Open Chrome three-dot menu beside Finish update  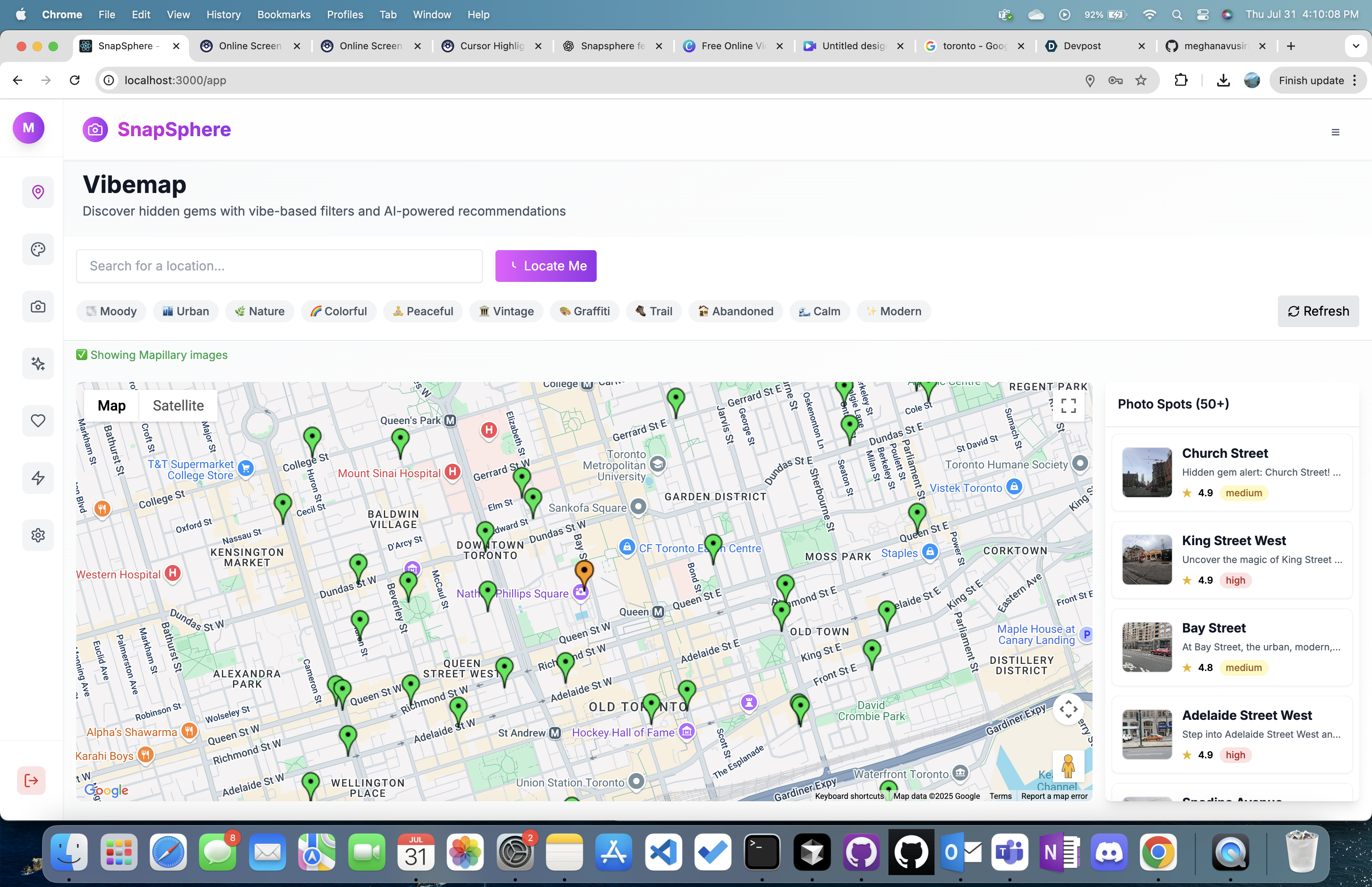click(1355, 81)
